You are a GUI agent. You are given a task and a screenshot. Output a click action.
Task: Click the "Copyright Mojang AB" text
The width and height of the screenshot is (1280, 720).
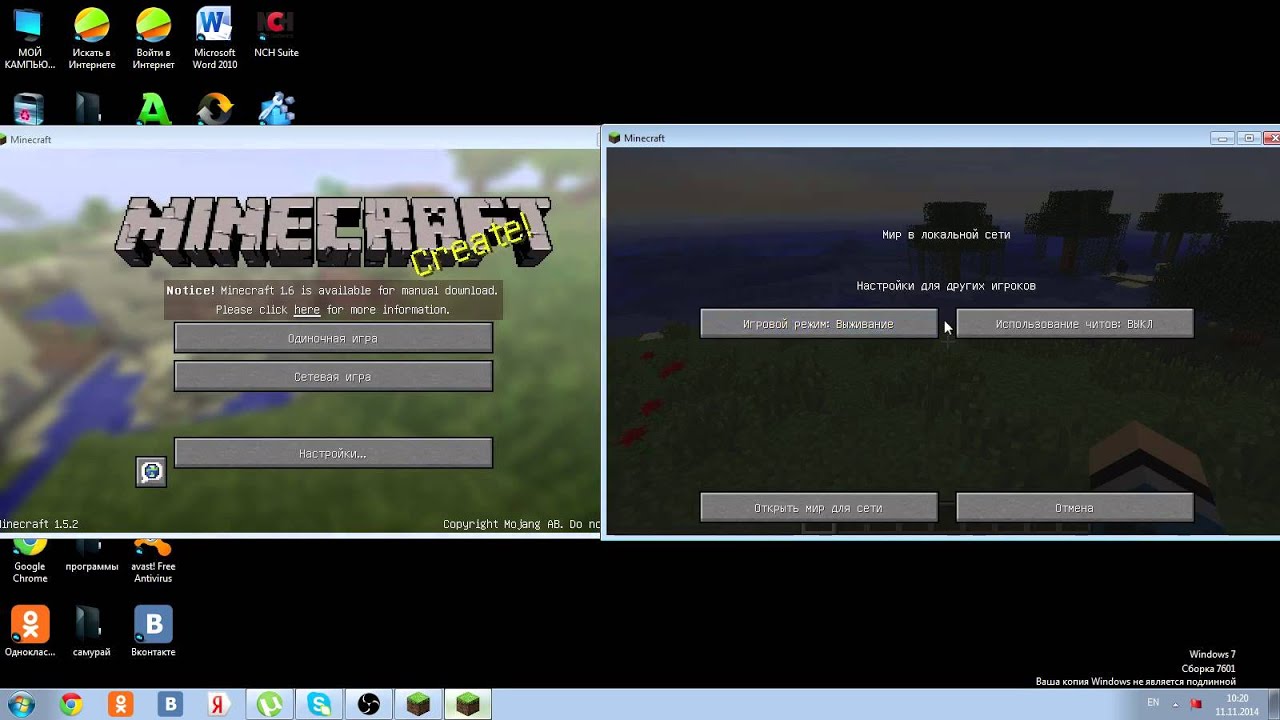pyautogui.click(x=503, y=524)
